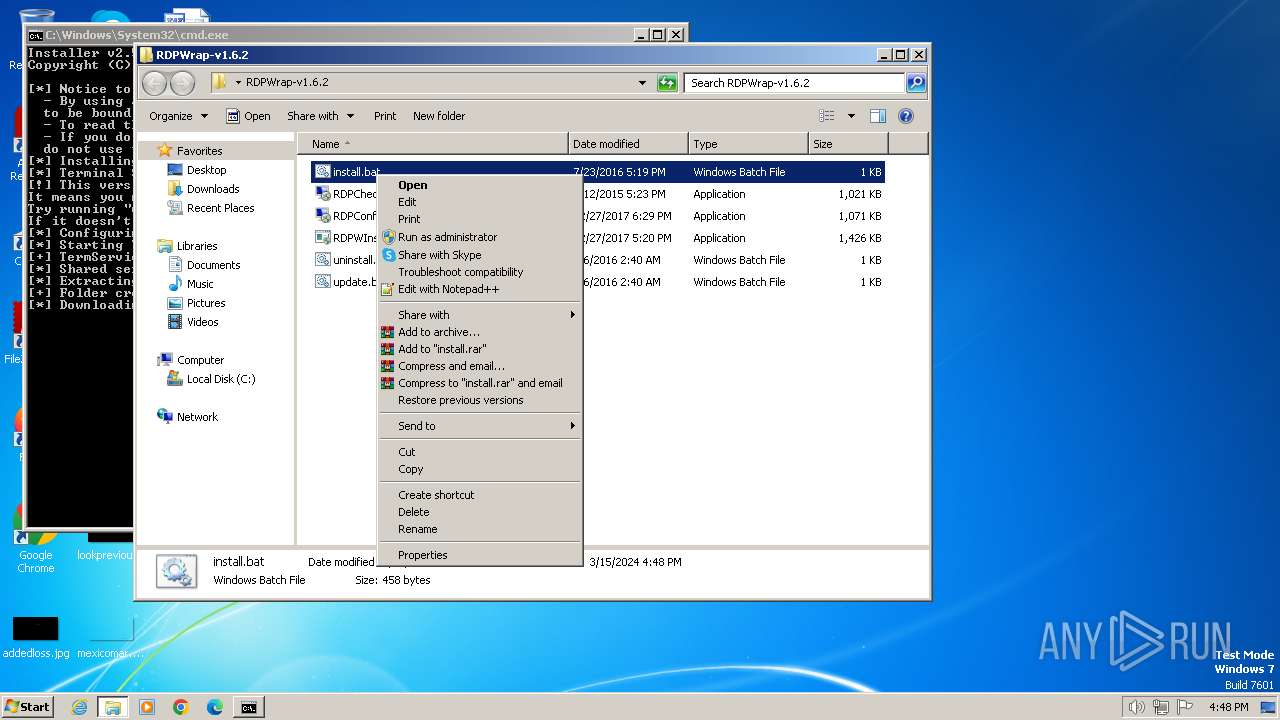
Task: Click the Open toolbar button
Action: [x=248, y=116]
